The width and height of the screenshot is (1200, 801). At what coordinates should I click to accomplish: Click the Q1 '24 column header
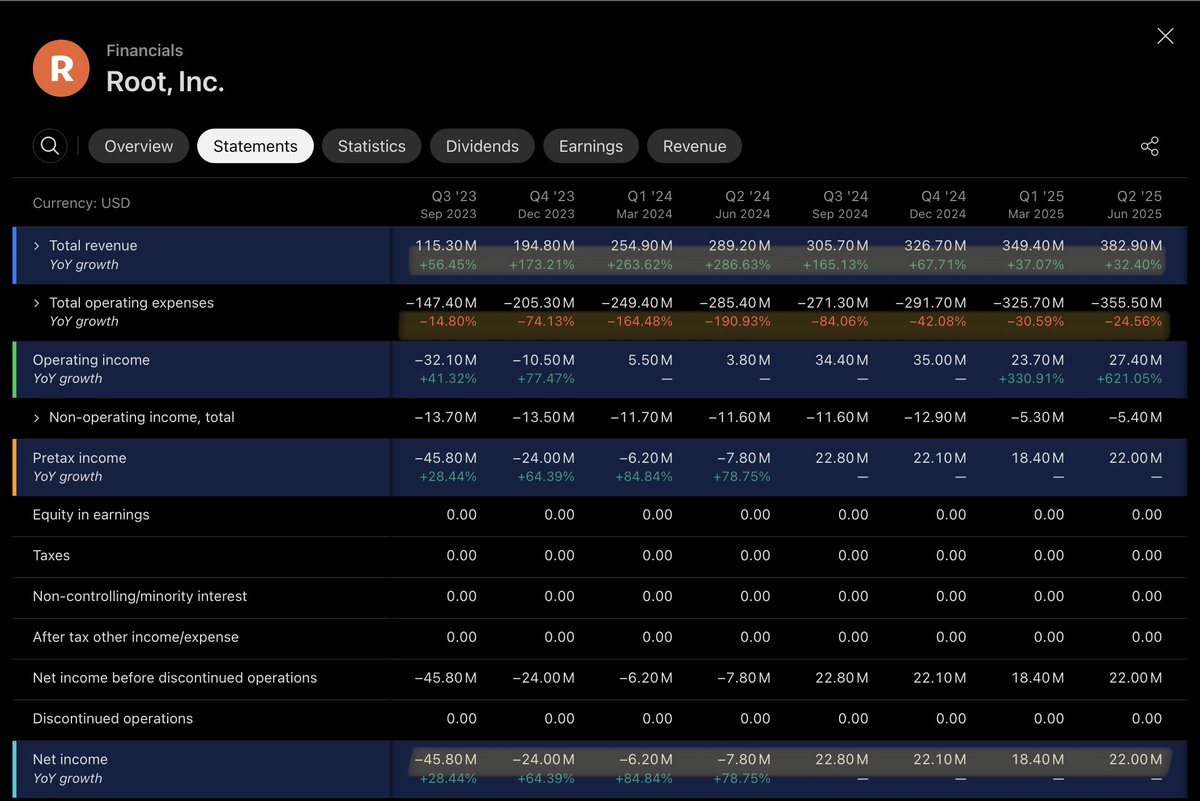click(x=644, y=205)
